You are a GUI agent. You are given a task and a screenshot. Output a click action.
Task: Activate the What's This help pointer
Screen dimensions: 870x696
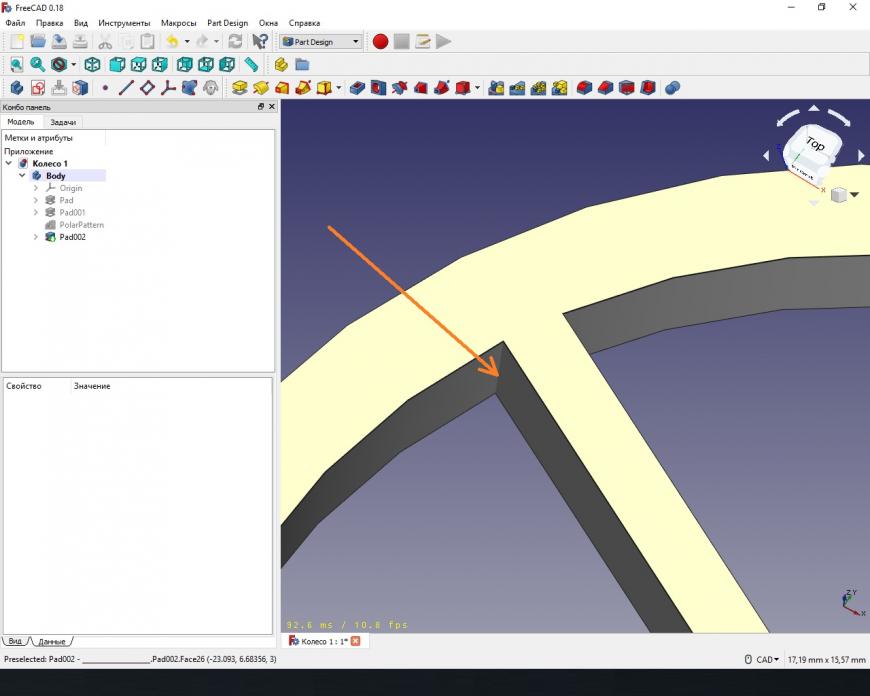260,42
